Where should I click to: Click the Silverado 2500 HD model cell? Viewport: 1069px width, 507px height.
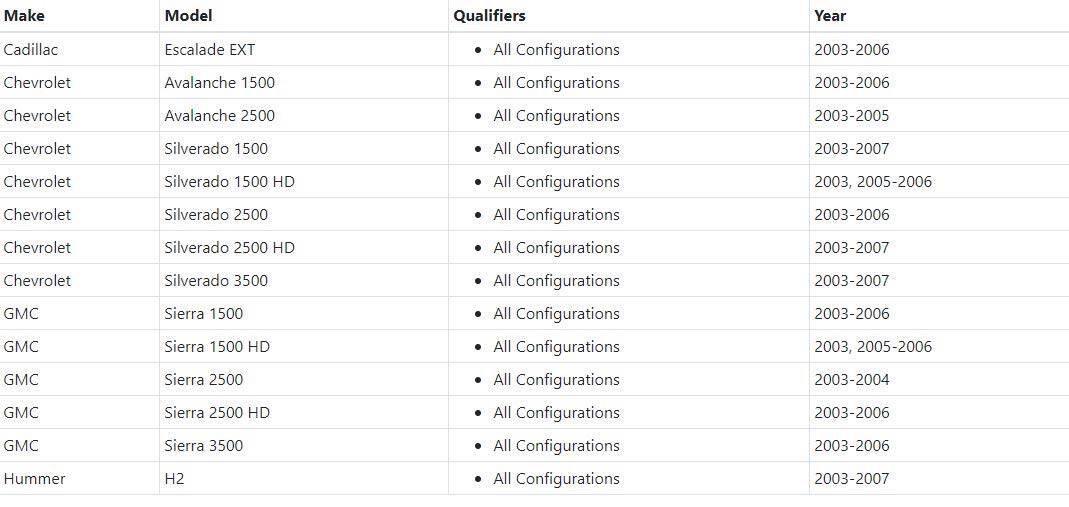pos(229,248)
